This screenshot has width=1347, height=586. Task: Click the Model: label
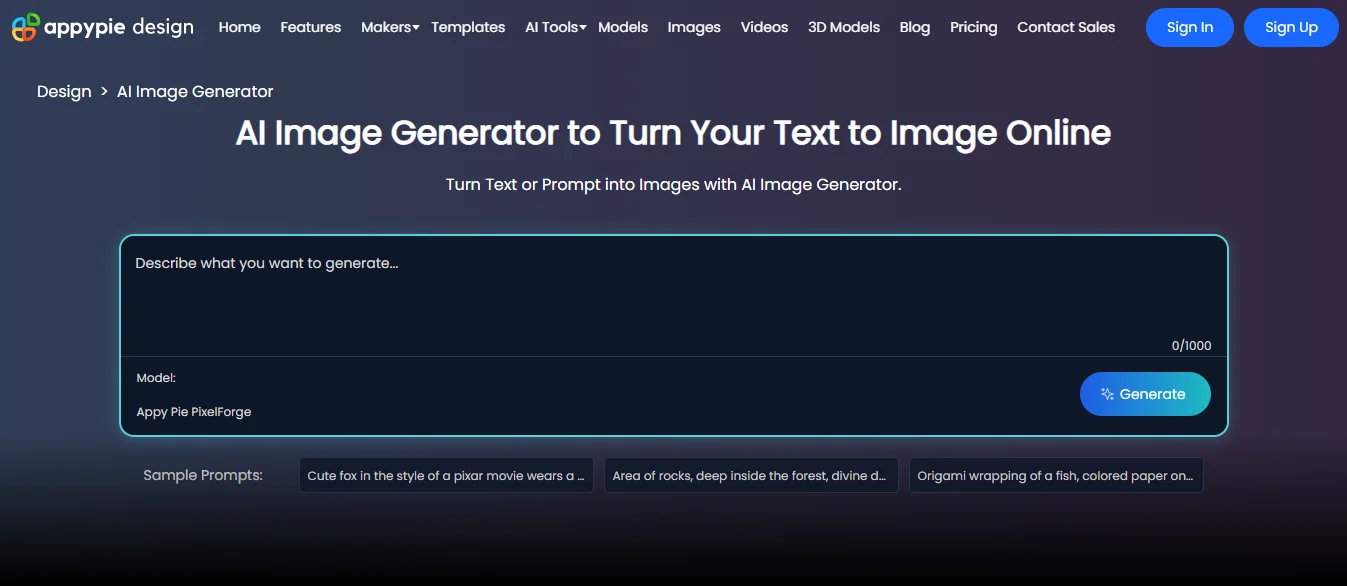pyautogui.click(x=156, y=378)
